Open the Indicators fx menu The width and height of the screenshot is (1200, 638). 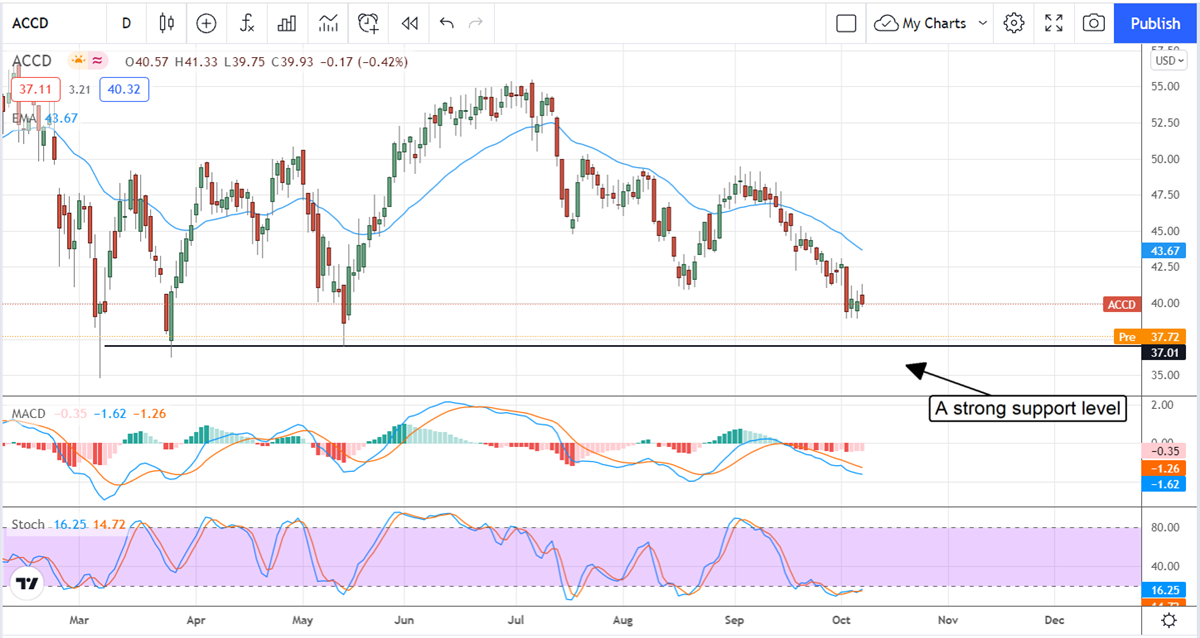pyautogui.click(x=246, y=22)
